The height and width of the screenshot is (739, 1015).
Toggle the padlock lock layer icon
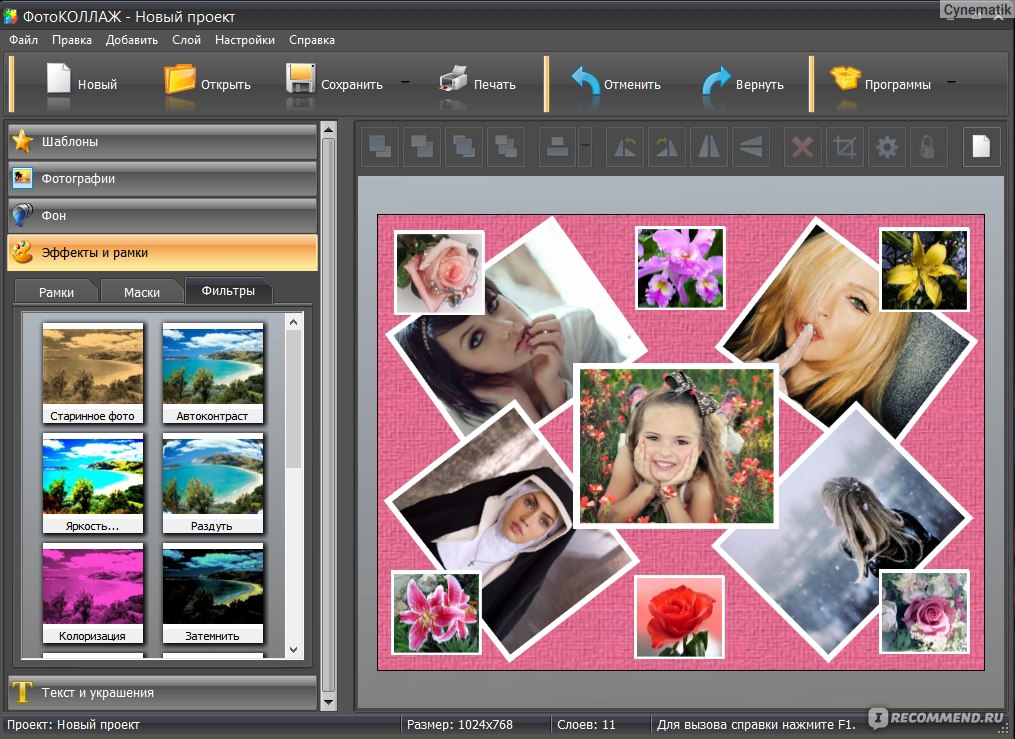point(928,147)
